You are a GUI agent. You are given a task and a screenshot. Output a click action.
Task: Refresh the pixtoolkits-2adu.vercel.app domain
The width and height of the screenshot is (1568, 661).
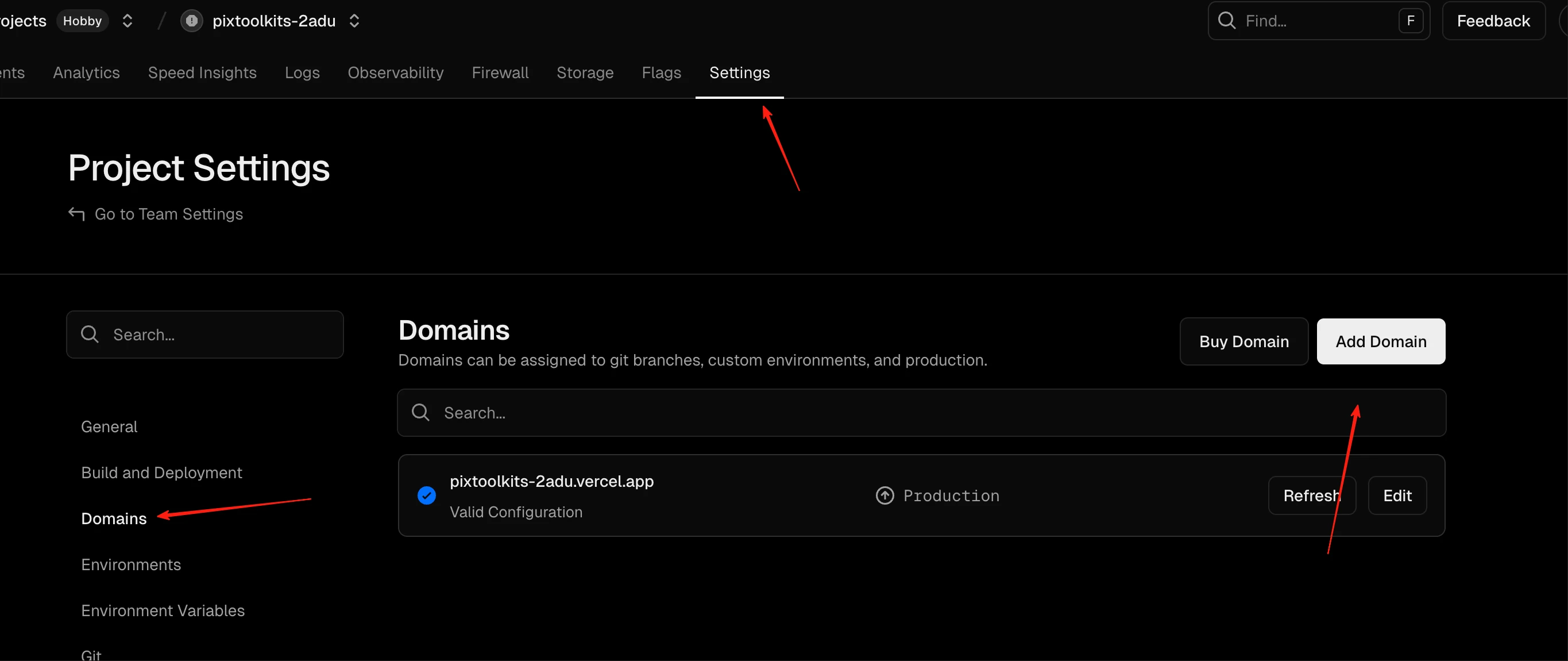coord(1312,495)
